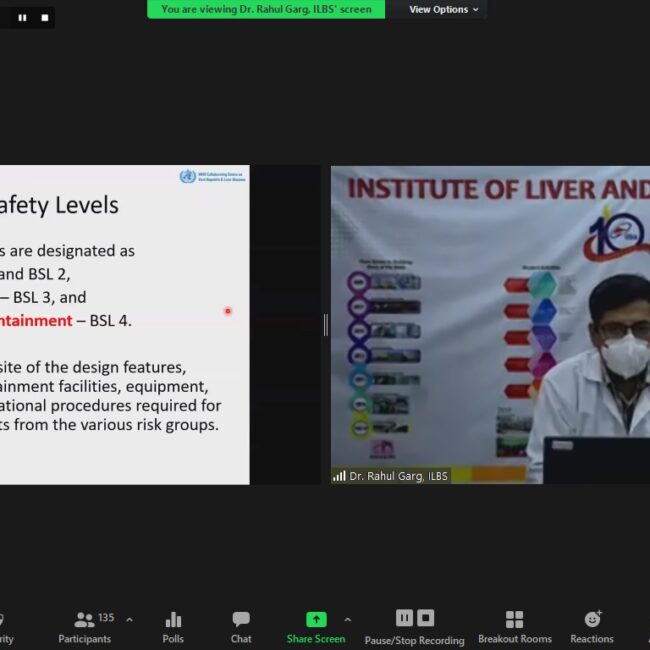This screenshot has width=650, height=650.
Task: Open Breakout Rooms
Action: (514, 626)
